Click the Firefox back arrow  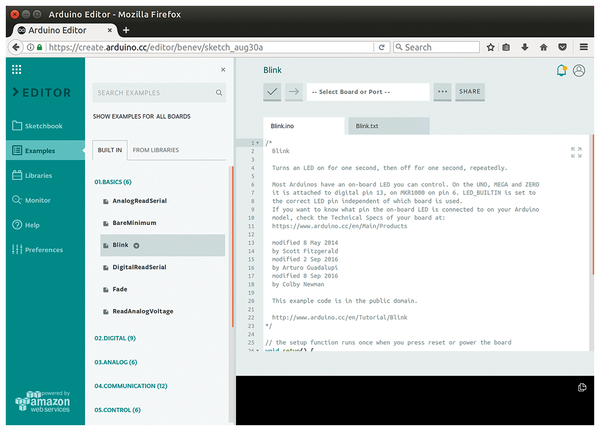tap(16, 47)
